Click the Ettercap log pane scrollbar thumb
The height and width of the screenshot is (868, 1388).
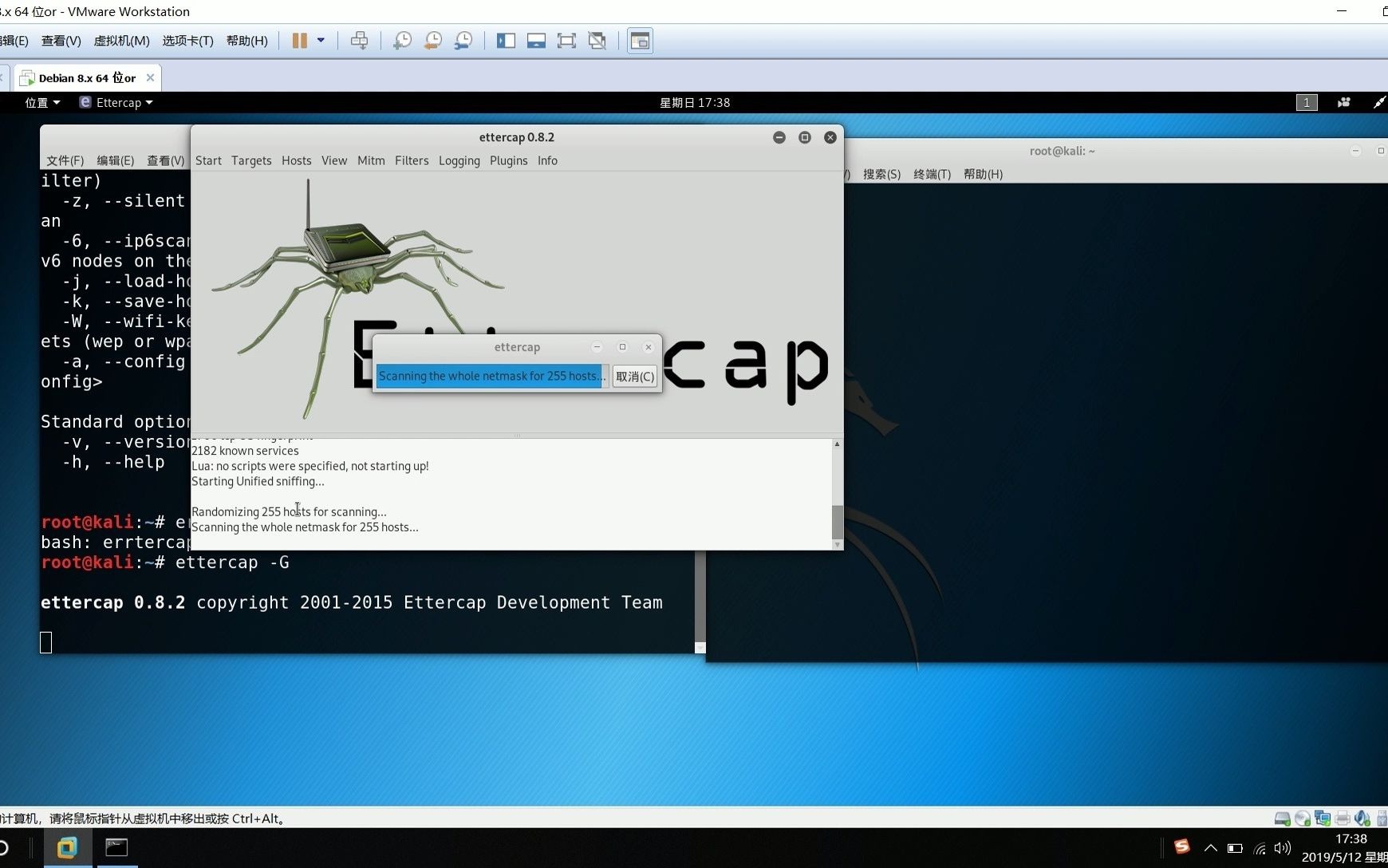837,522
